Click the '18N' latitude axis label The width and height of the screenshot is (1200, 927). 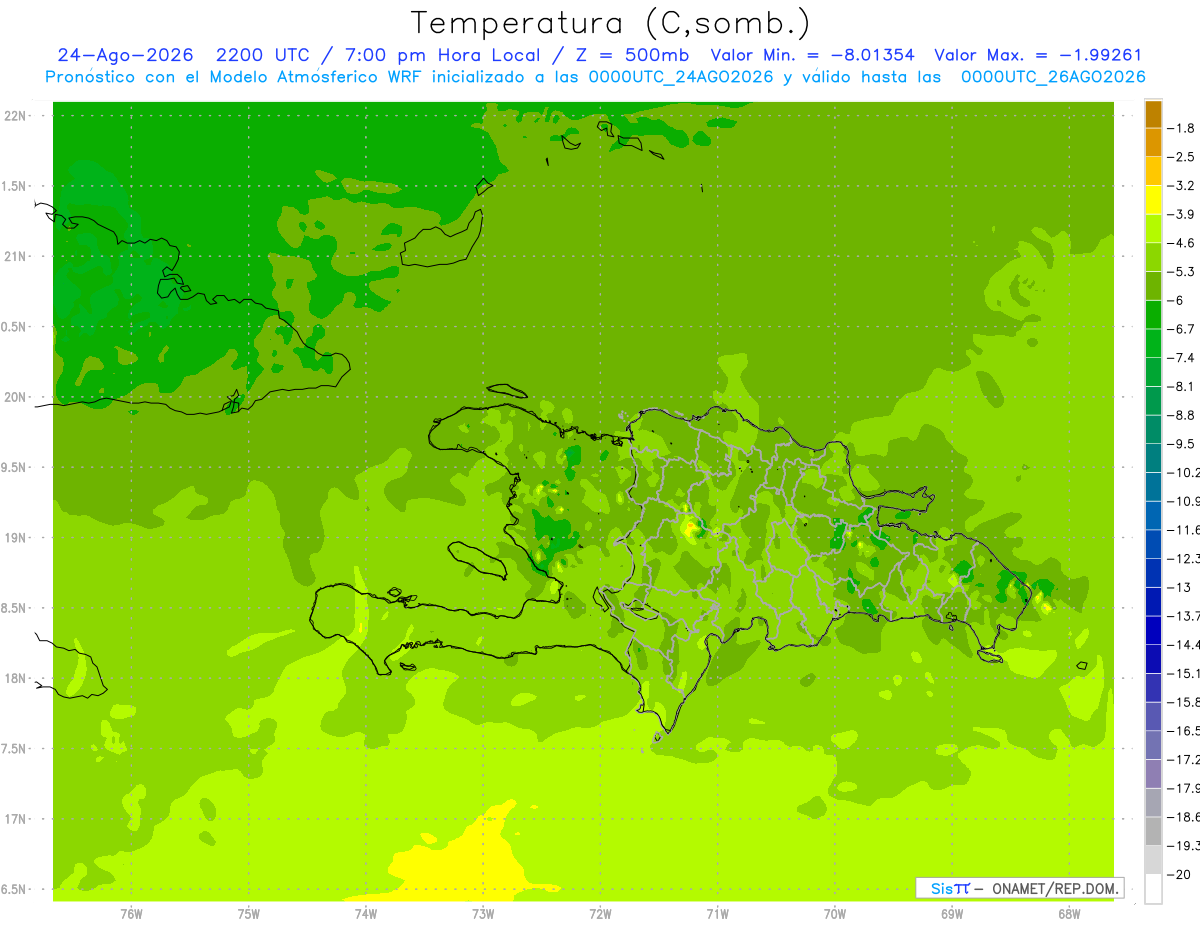coord(16,678)
